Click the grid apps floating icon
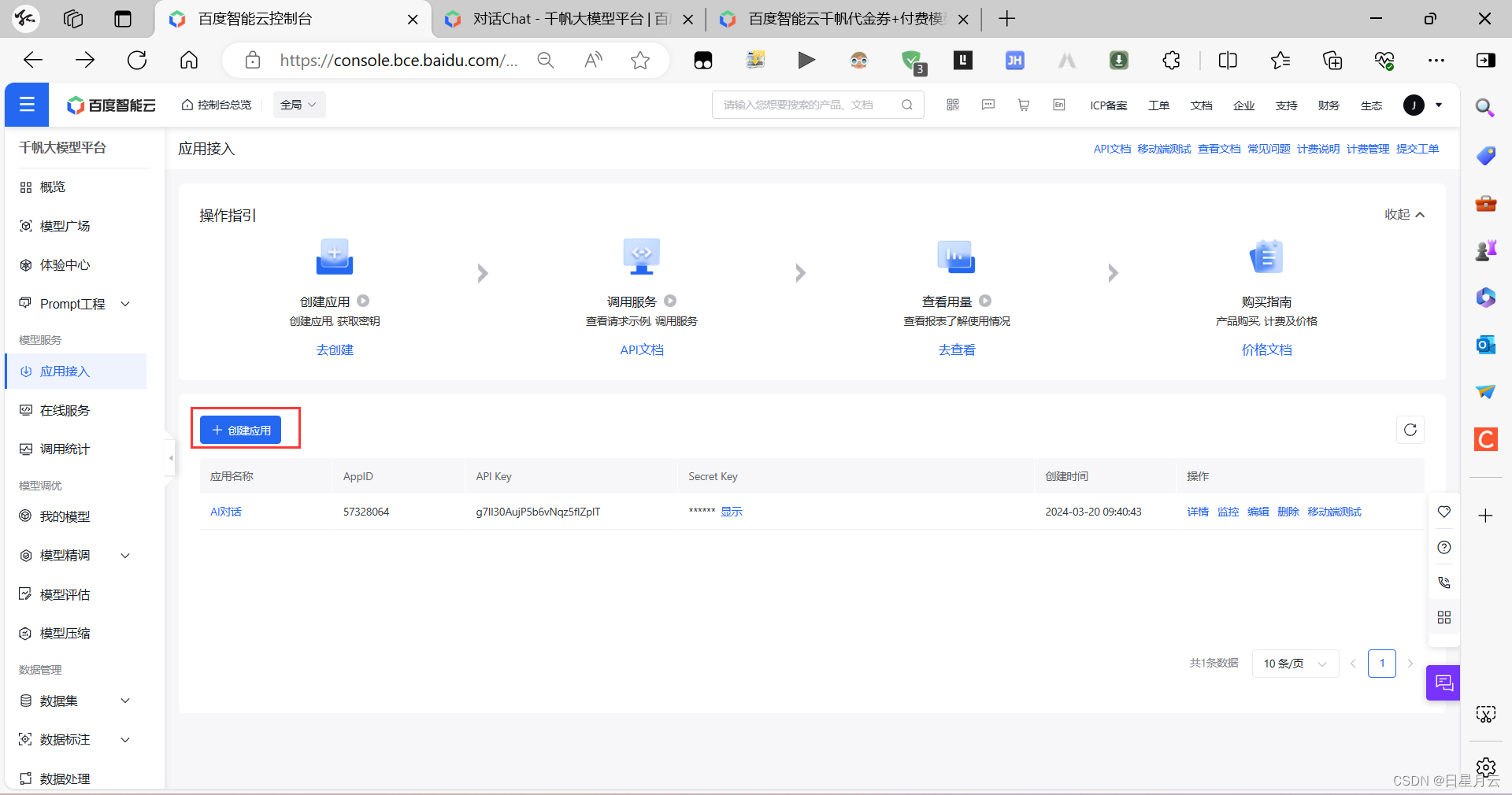Image resolution: width=1512 pixels, height=795 pixels. point(1444,617)
